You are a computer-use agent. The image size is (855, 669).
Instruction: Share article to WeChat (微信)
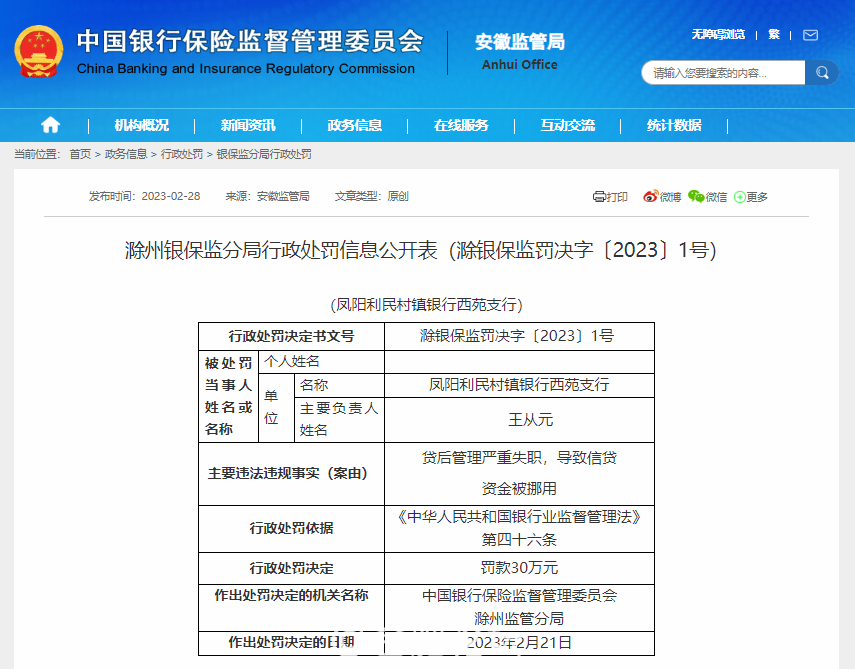[x=707, y=197]
